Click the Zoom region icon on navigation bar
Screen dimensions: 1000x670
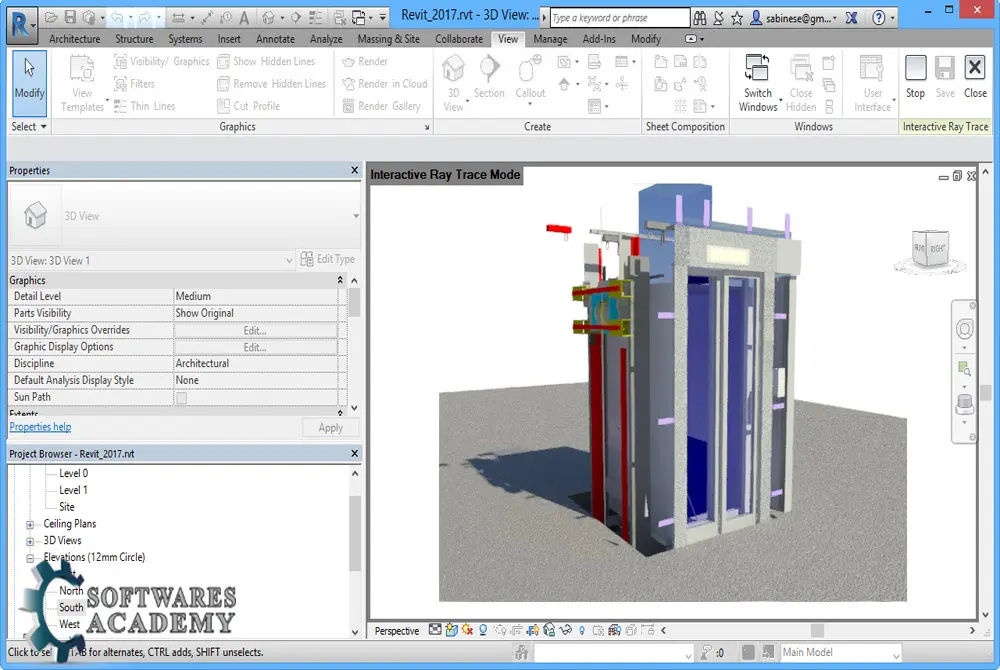965,368
